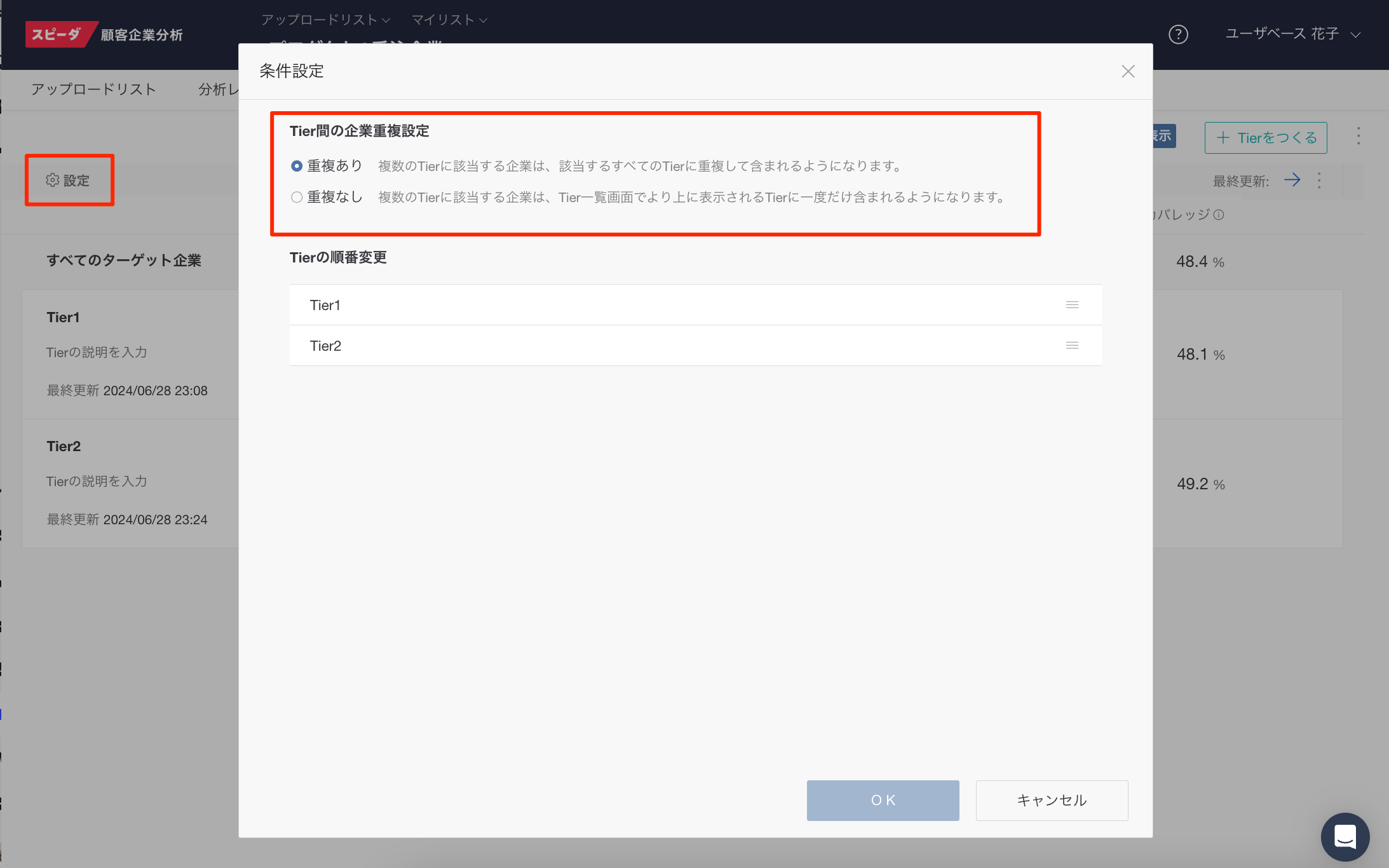Switch to the アップロードリスト tab
This screenshot has height=868, width=1389.
click(93, 90)
